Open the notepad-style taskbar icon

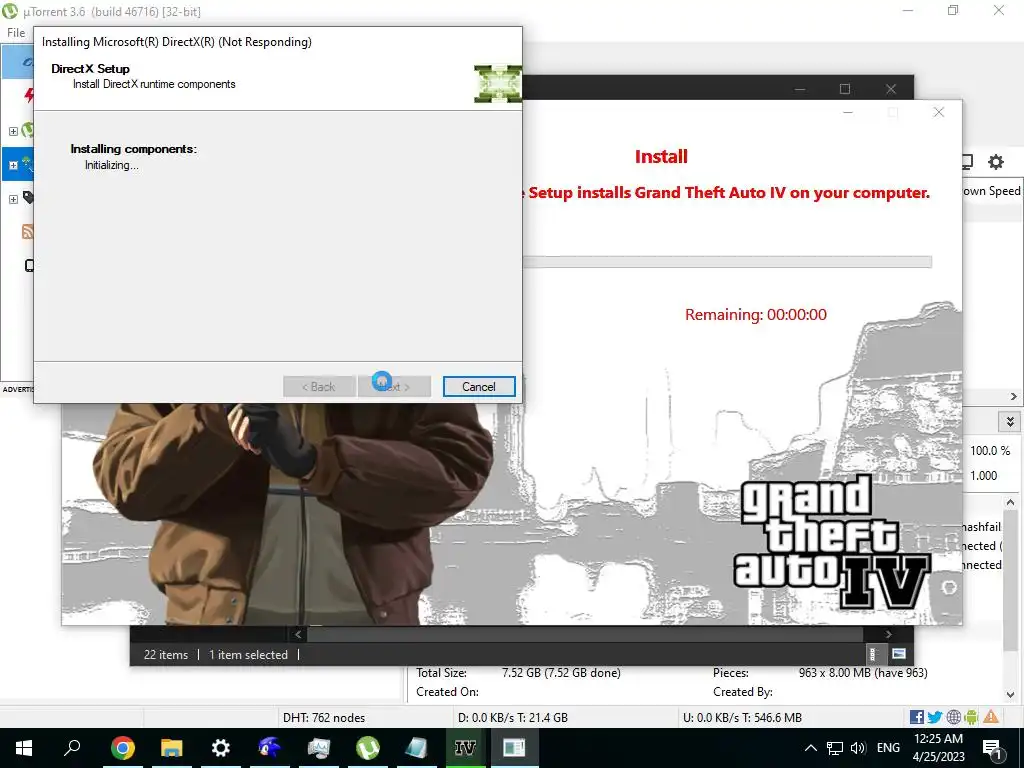tap(416, 748)
